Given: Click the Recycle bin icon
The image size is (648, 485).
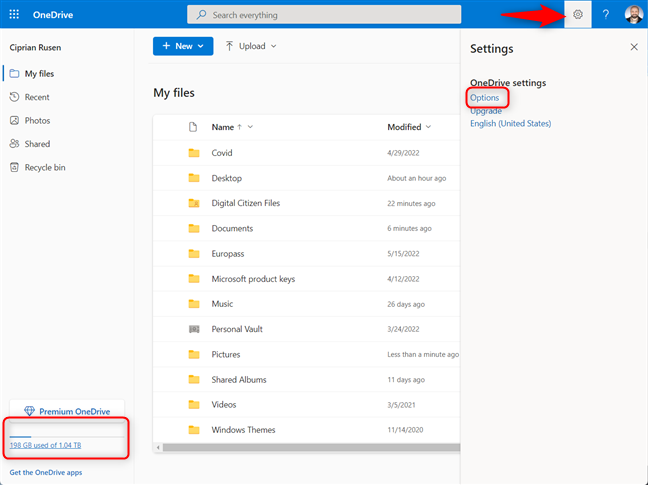Looking at the screenshot, I should point(14,167).
